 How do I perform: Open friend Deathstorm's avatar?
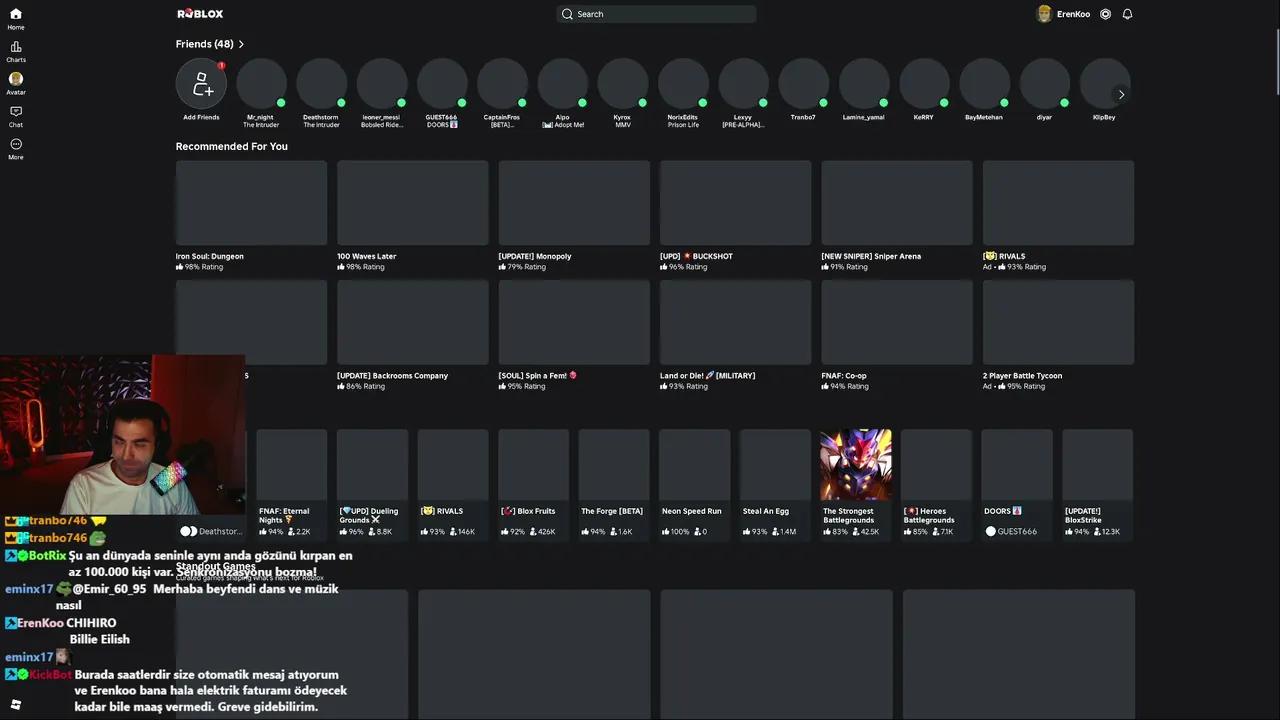pyautogui.click(x=321, y=83)
